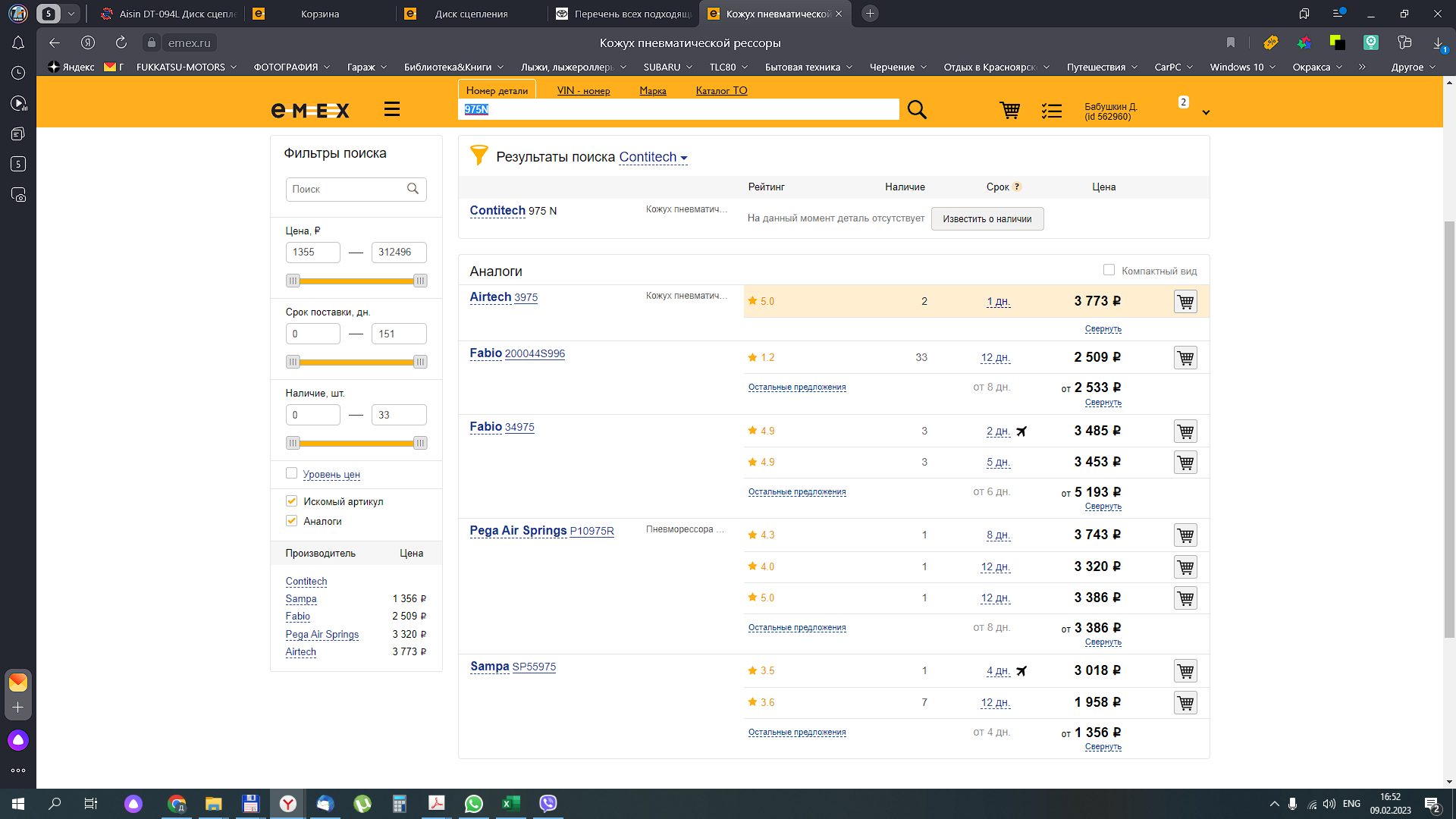The image size is (1456, 819).
Task: Click the search magnifier icon in header
Action: [917, 110]
